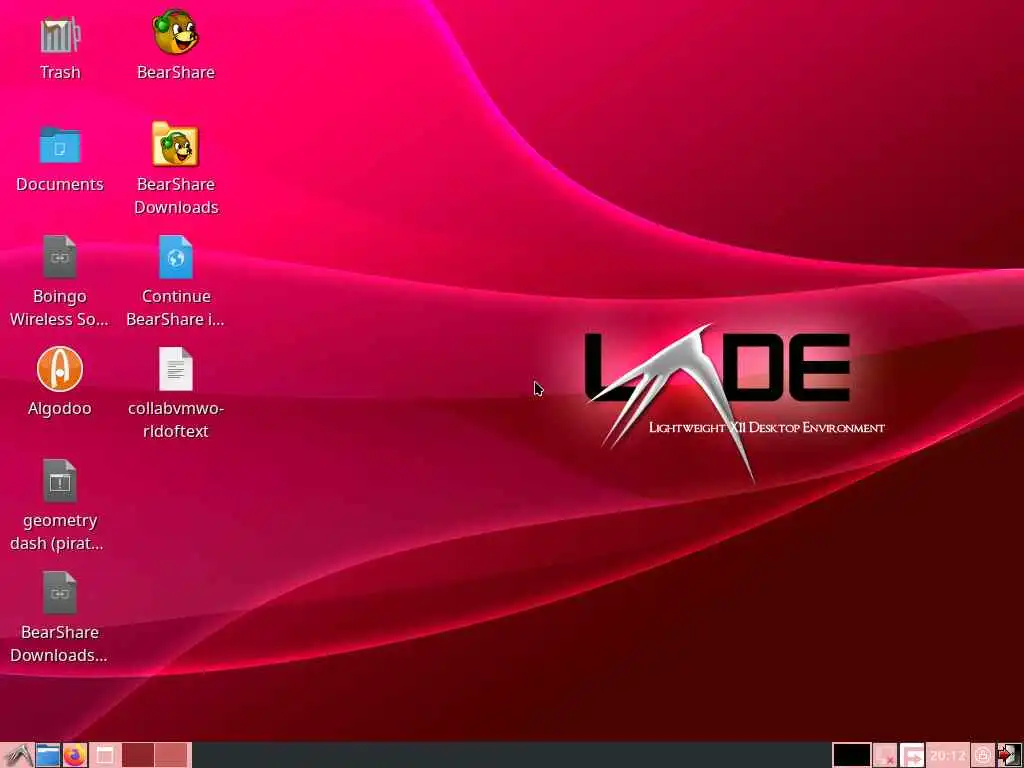Viewport: 1024px width, 768px height.
Task: Click the tray icon with arrow
Action: [912, 756]
